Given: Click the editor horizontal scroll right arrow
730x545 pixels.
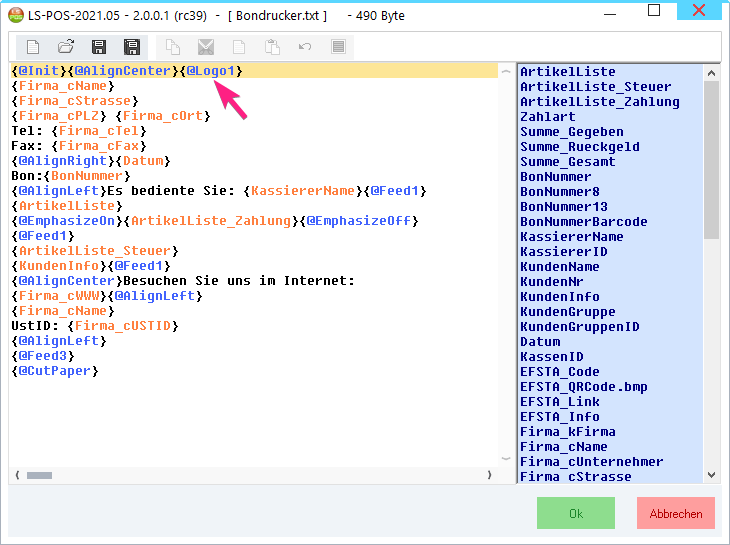Looking at the screenshot, I should click(489, 475).
